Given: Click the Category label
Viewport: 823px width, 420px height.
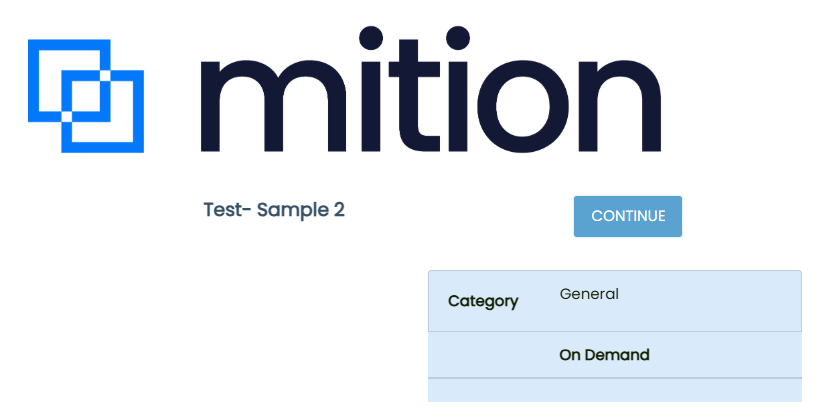Looking at the screenshot, I should coord(483,301).
